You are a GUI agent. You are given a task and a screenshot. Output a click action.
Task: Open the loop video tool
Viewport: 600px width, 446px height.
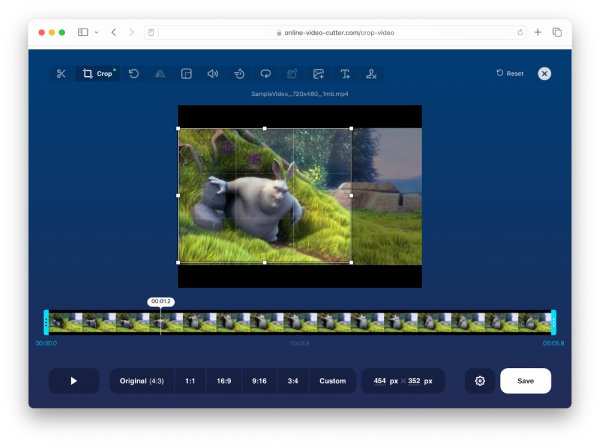pyautogui.click(x=265, y=74)
